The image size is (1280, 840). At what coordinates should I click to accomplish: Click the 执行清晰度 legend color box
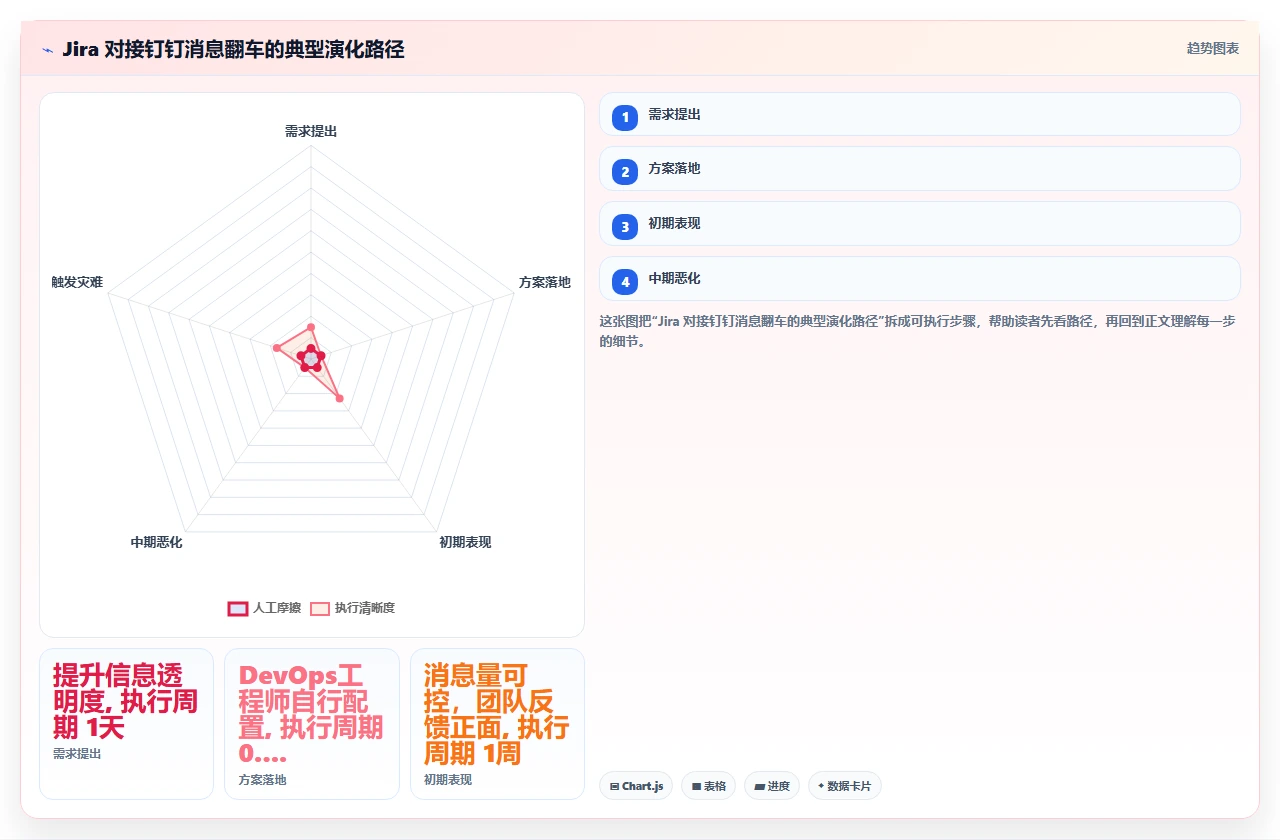point(320,608)
